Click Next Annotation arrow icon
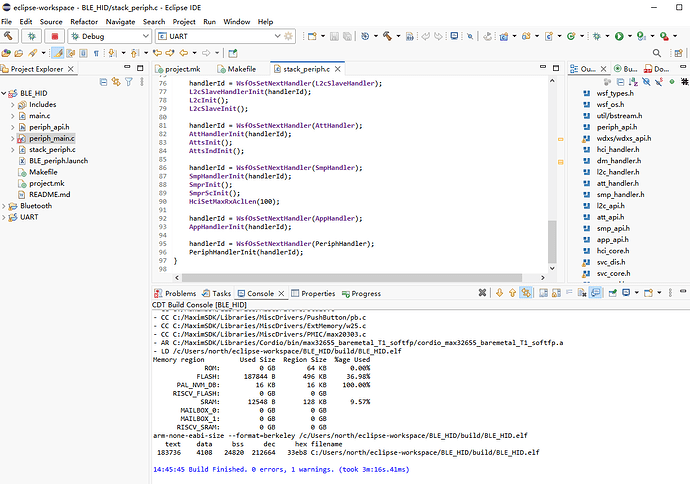 (x=113, y=53)
